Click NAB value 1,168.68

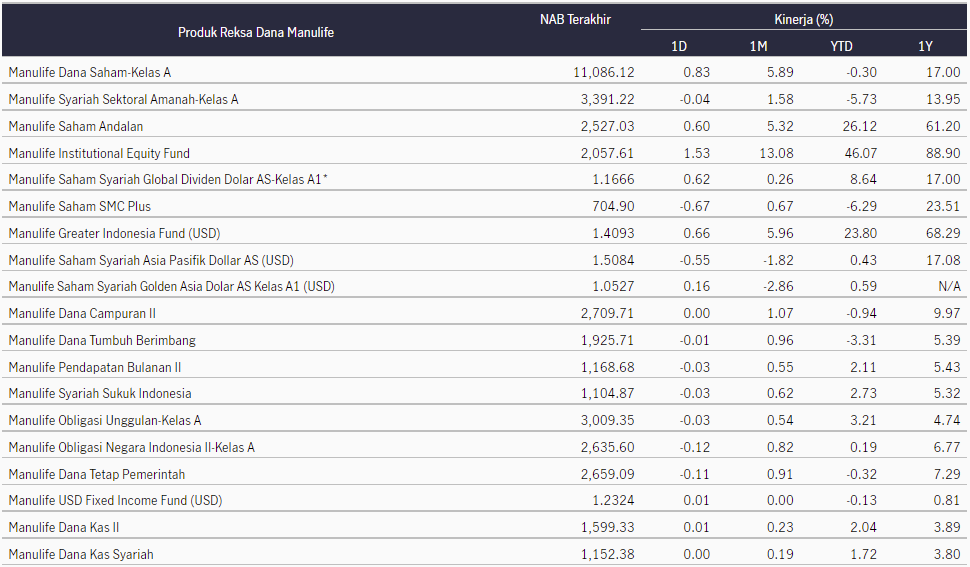[607, 367]
